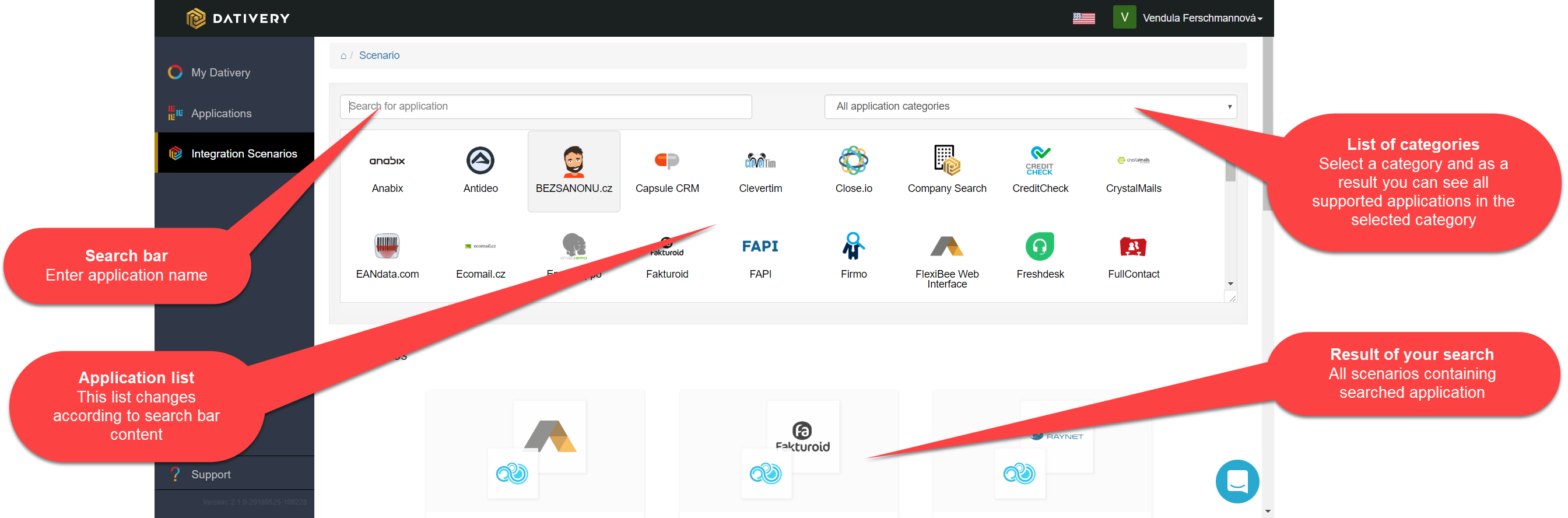The width and height of the screenshot is (1568, 518).
Task: Expand the All application categories dropdown
Action: pos(1030,107)
